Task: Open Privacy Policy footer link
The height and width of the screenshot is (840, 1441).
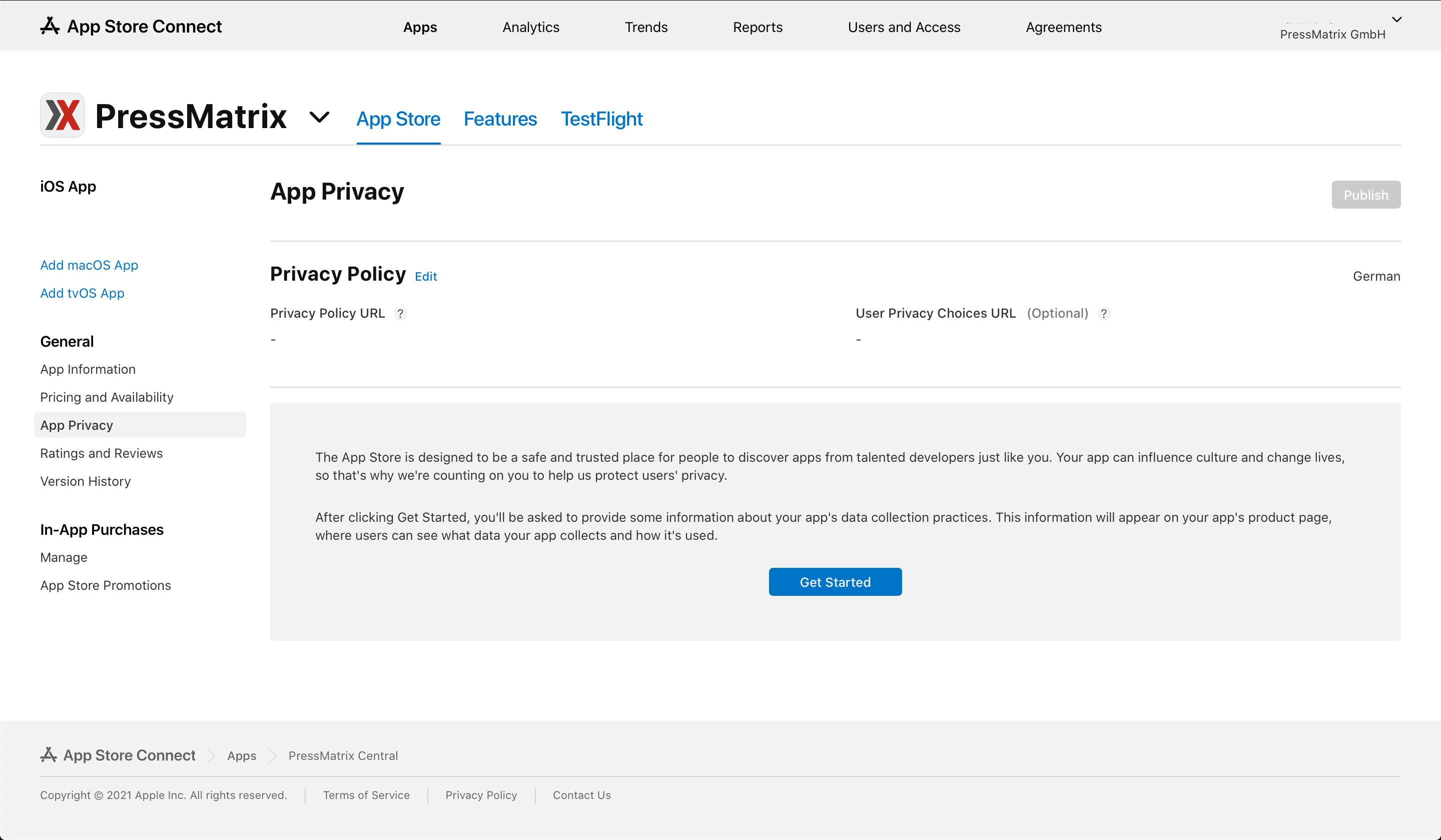Action: [481, 795]
